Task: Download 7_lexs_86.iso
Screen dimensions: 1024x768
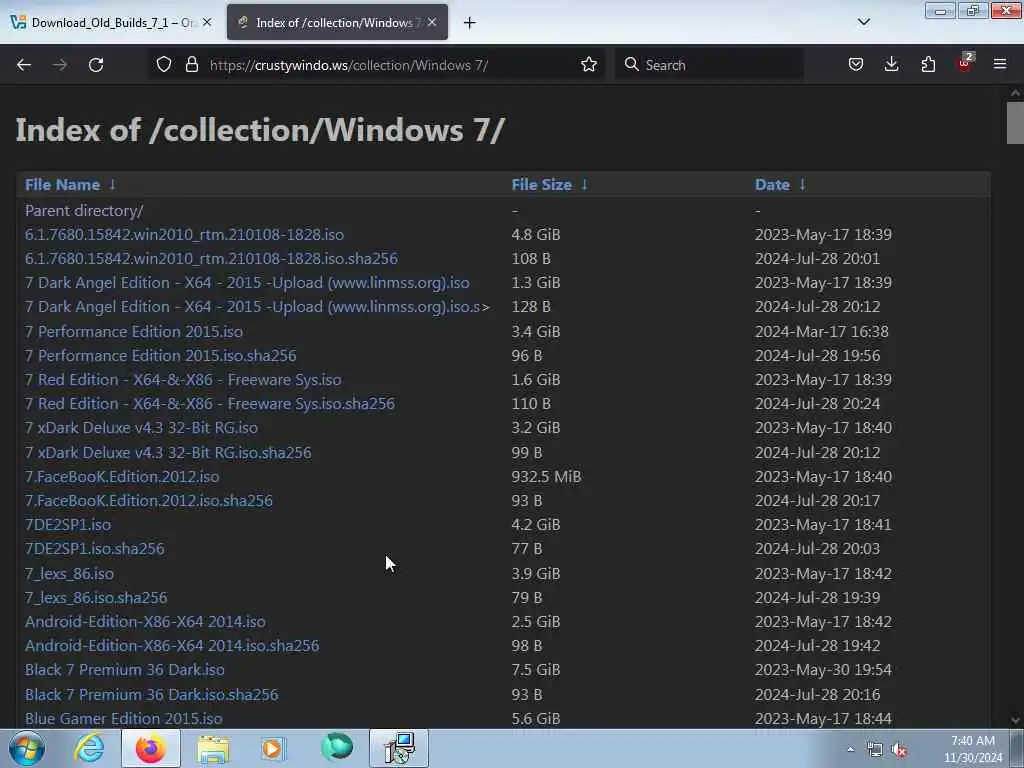Action: click(x=69, y=573)
